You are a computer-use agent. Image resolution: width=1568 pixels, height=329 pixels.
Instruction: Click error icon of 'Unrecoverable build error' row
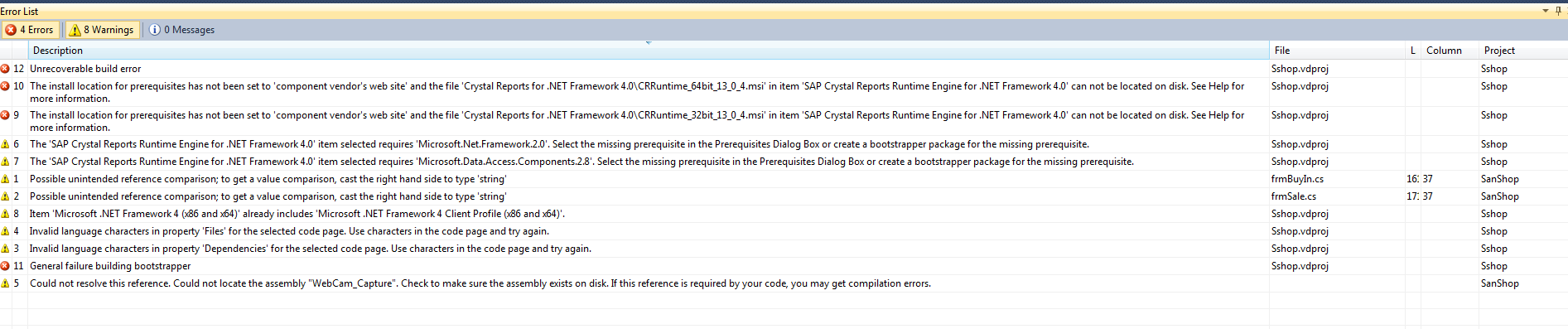pyautogui.click(x=6, y=69)
